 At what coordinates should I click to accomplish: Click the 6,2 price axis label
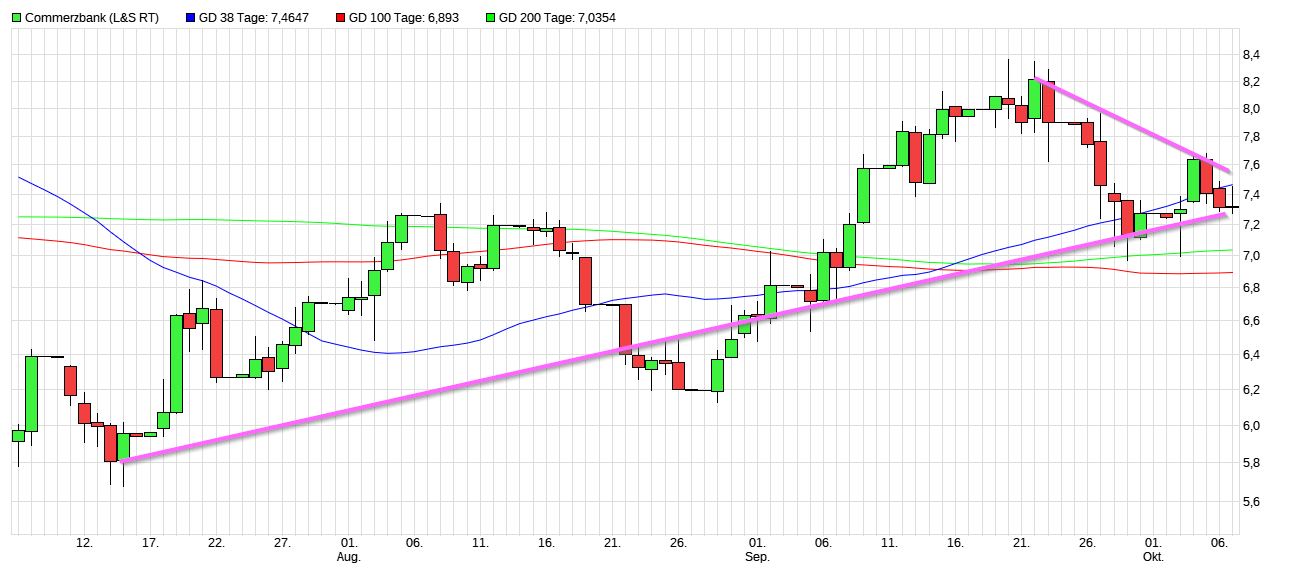pyautogui.click(x=1251, y=390)
